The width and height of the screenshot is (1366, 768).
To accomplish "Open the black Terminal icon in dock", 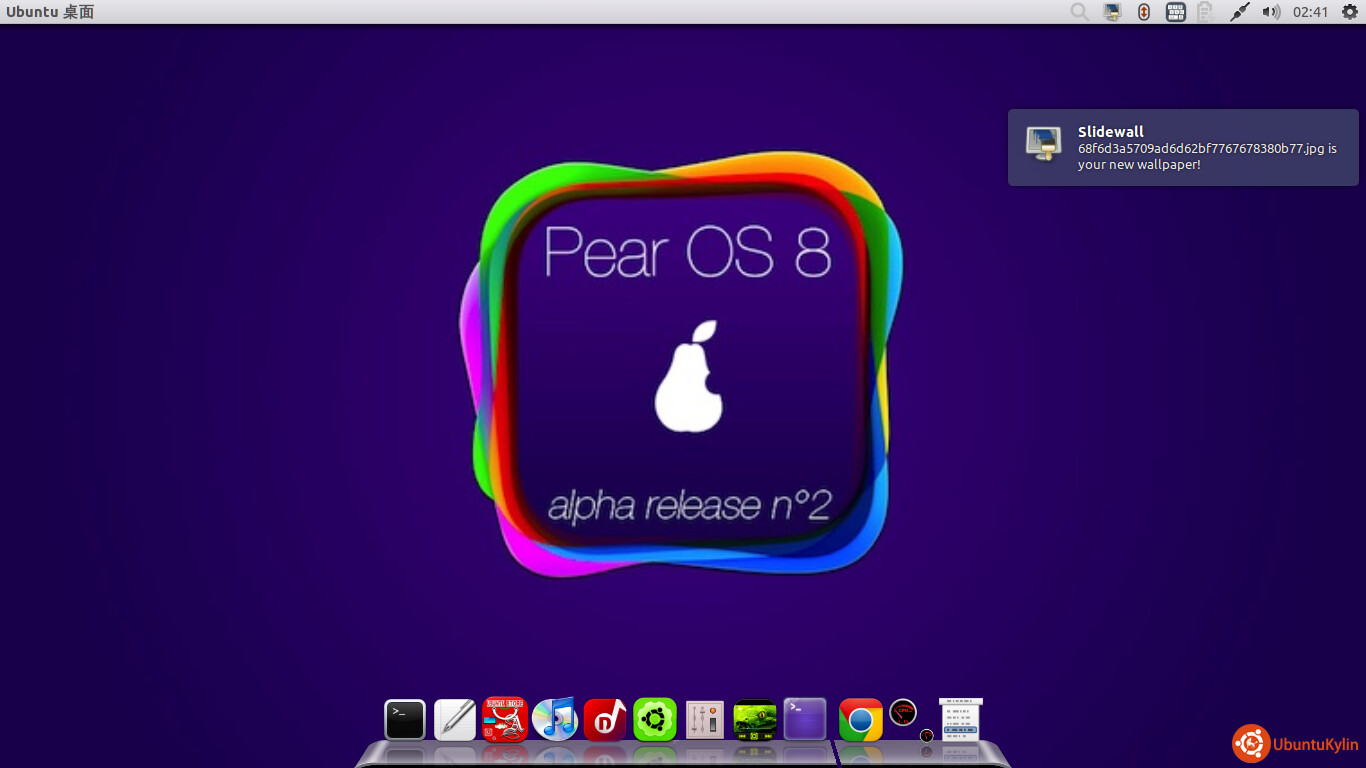I will (x=405, y=719).
